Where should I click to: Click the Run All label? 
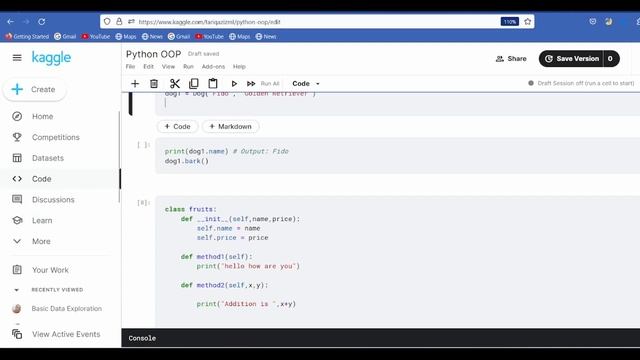(x=270, y=84)
